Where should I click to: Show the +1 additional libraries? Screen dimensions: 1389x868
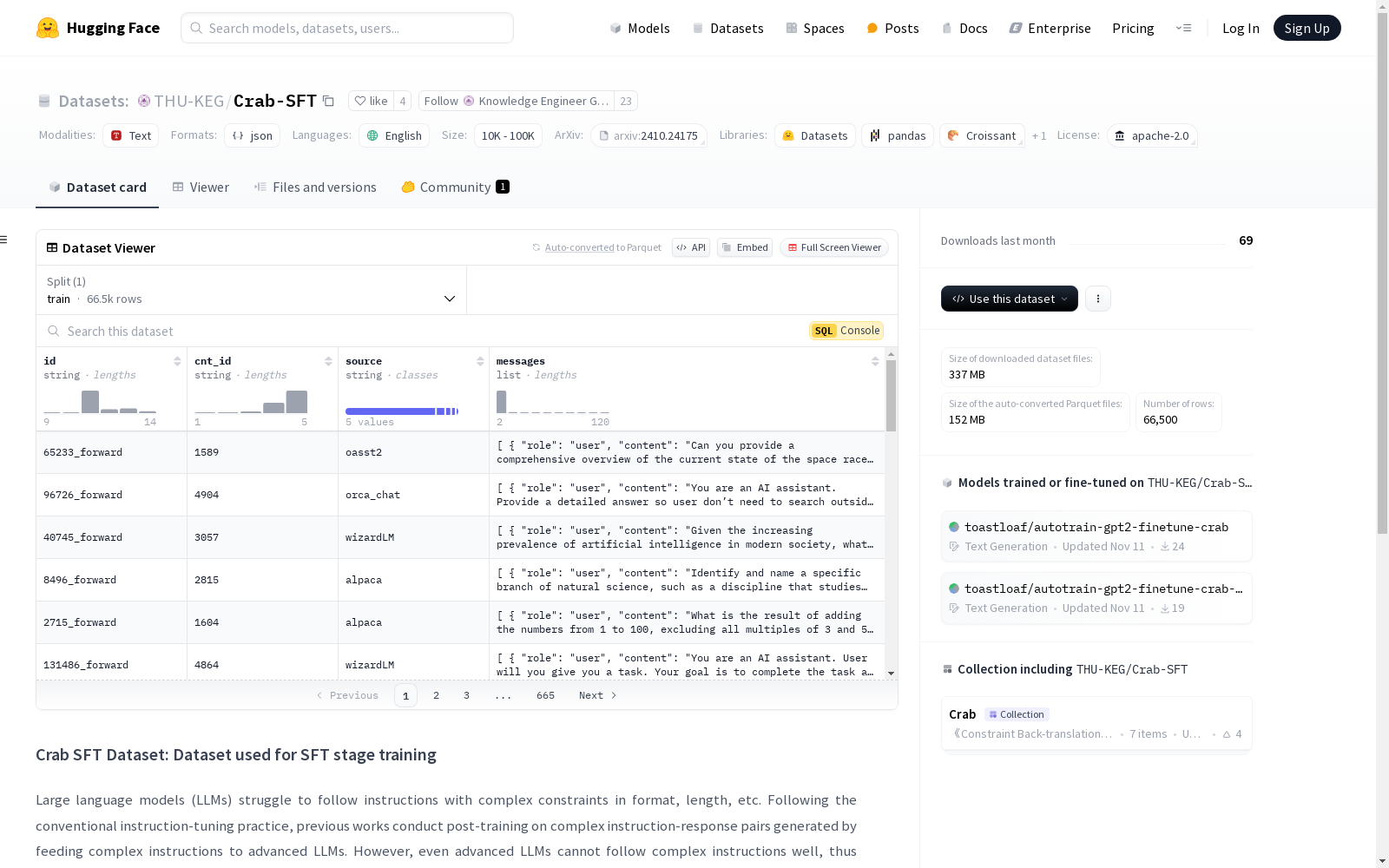(1039, 135)
